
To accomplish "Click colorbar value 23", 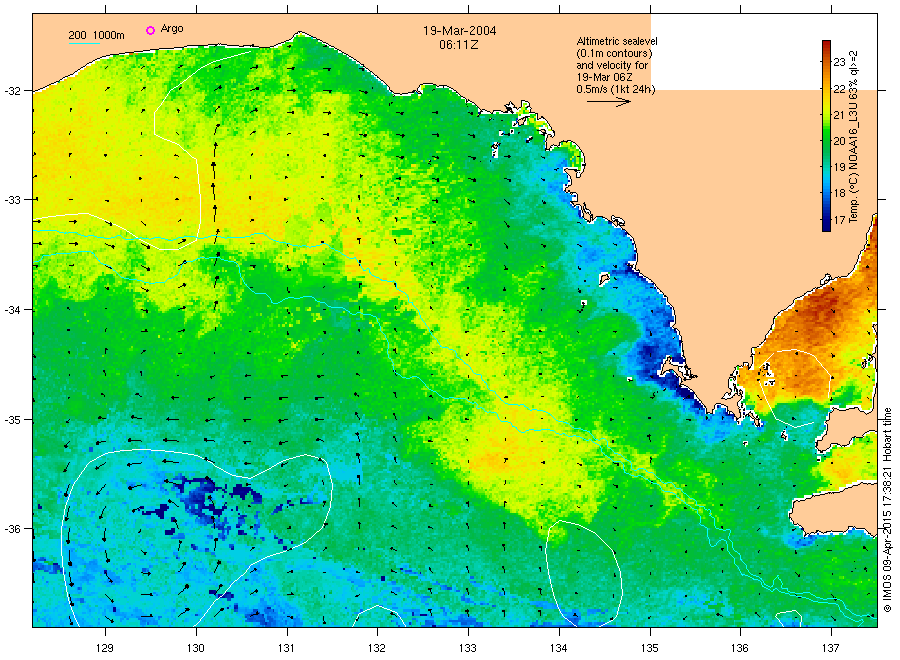I will pyautogui.click(x=839, y=62).
